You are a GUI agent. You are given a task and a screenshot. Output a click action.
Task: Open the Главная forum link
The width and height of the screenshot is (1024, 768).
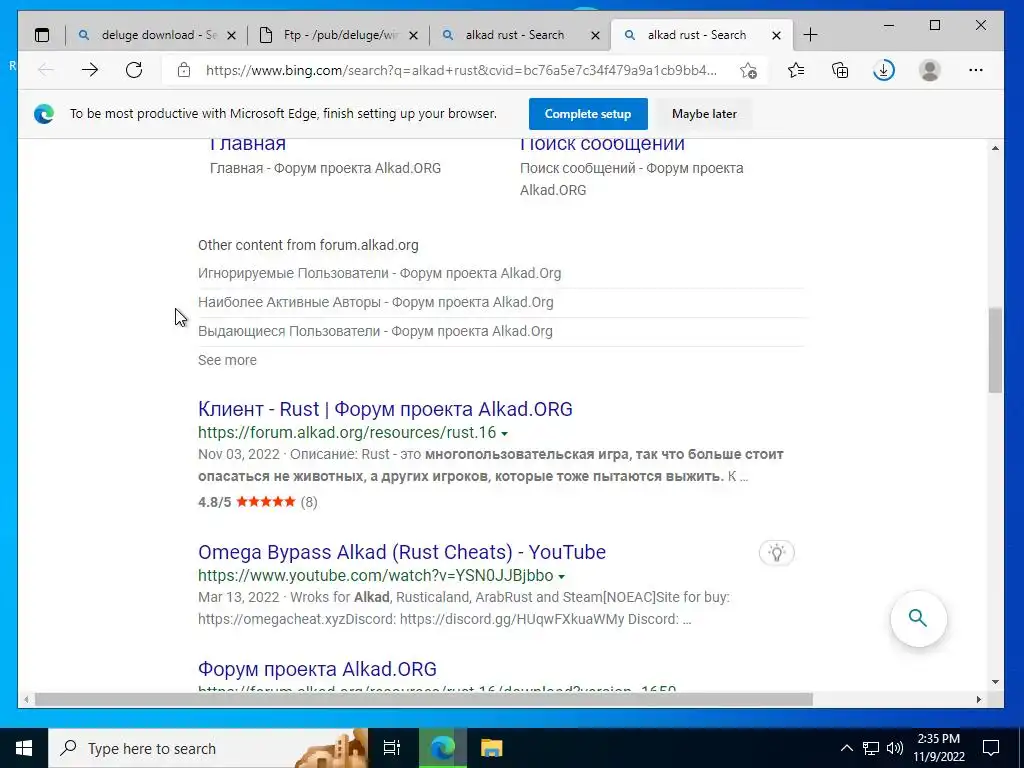pos(248,144)
